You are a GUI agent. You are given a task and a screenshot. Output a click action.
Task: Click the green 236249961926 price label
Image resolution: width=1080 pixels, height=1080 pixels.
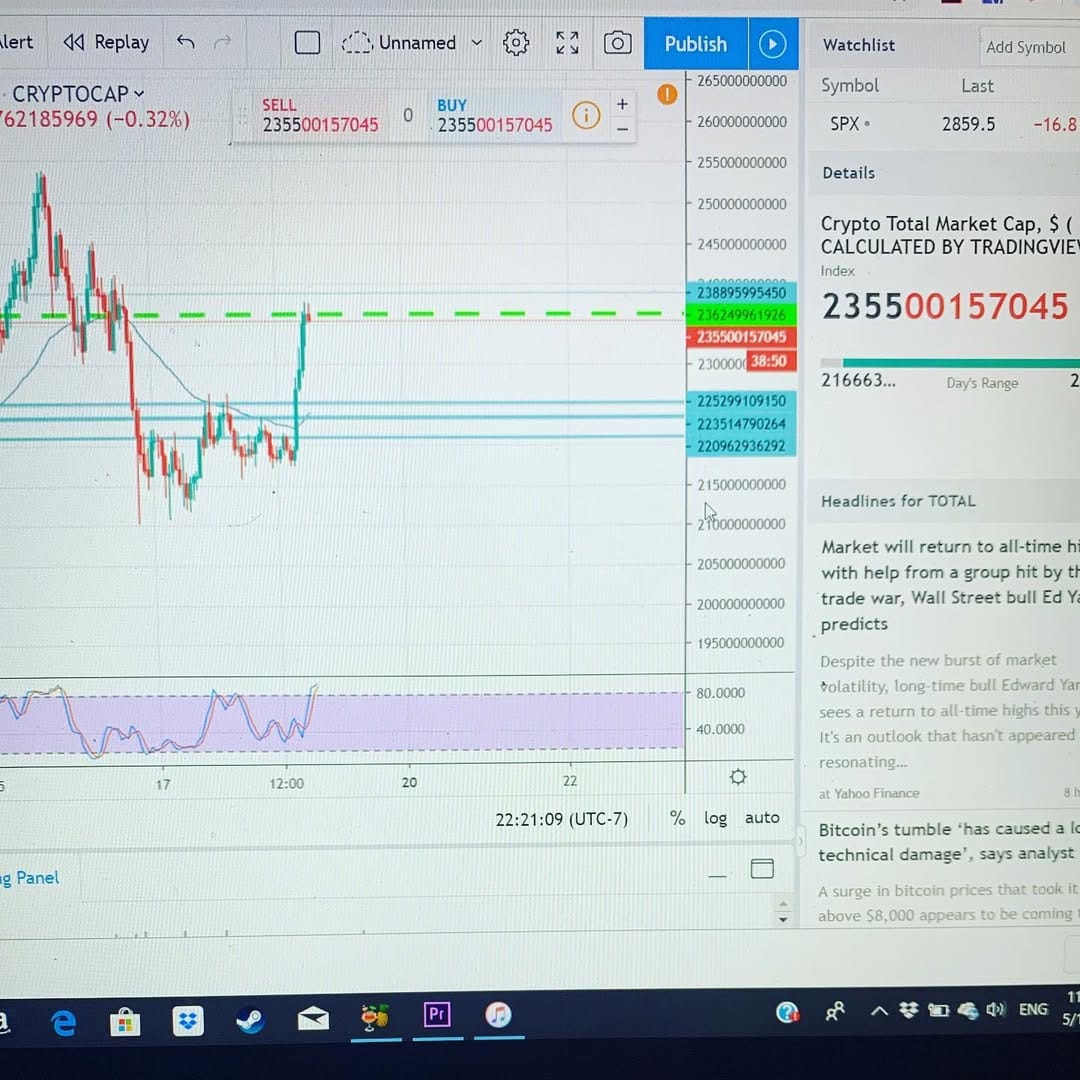741,315
